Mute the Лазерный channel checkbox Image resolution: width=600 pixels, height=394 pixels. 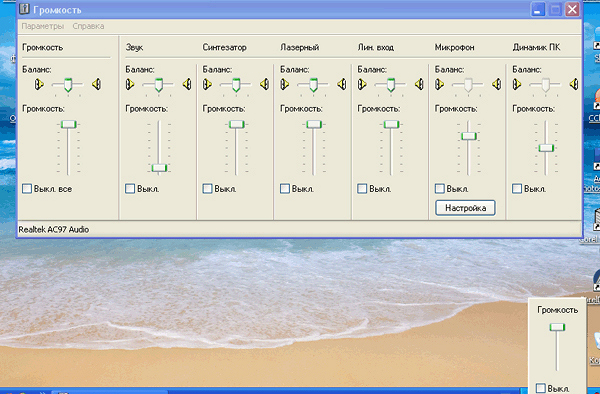pyautogui.click(x=285, y=189)
